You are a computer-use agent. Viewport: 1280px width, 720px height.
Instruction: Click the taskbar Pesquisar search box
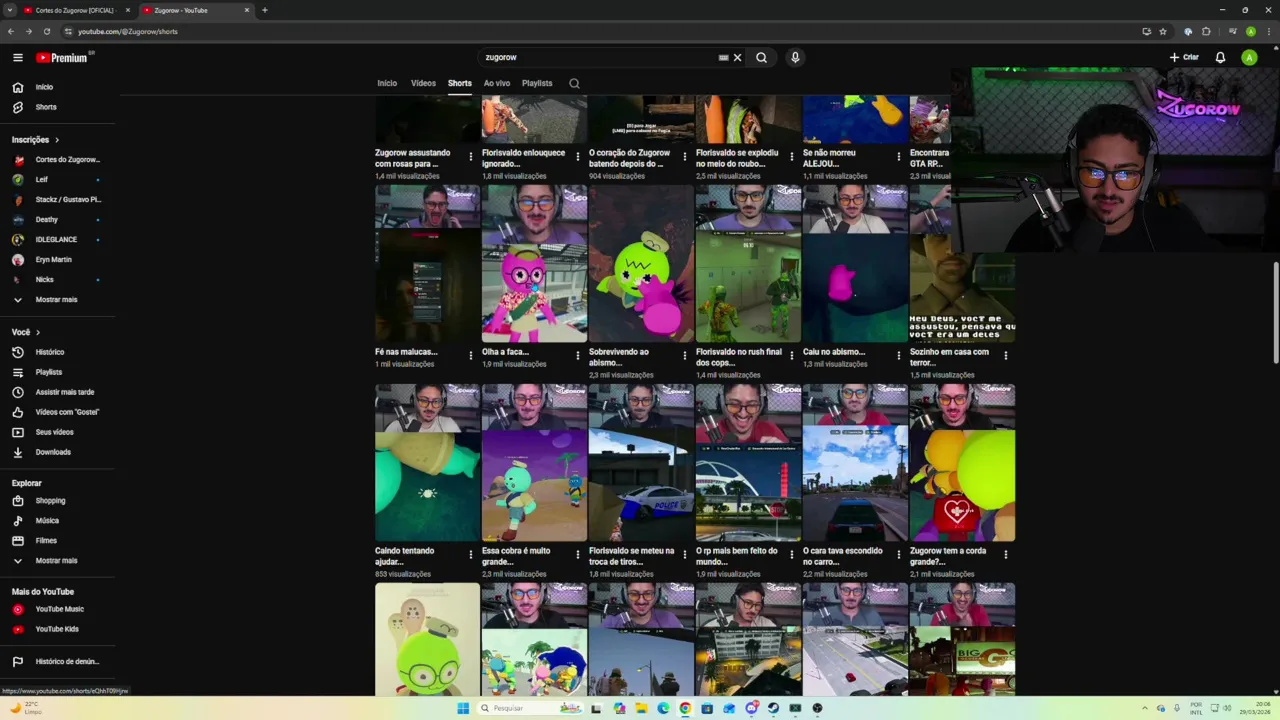tap(530, 708)
